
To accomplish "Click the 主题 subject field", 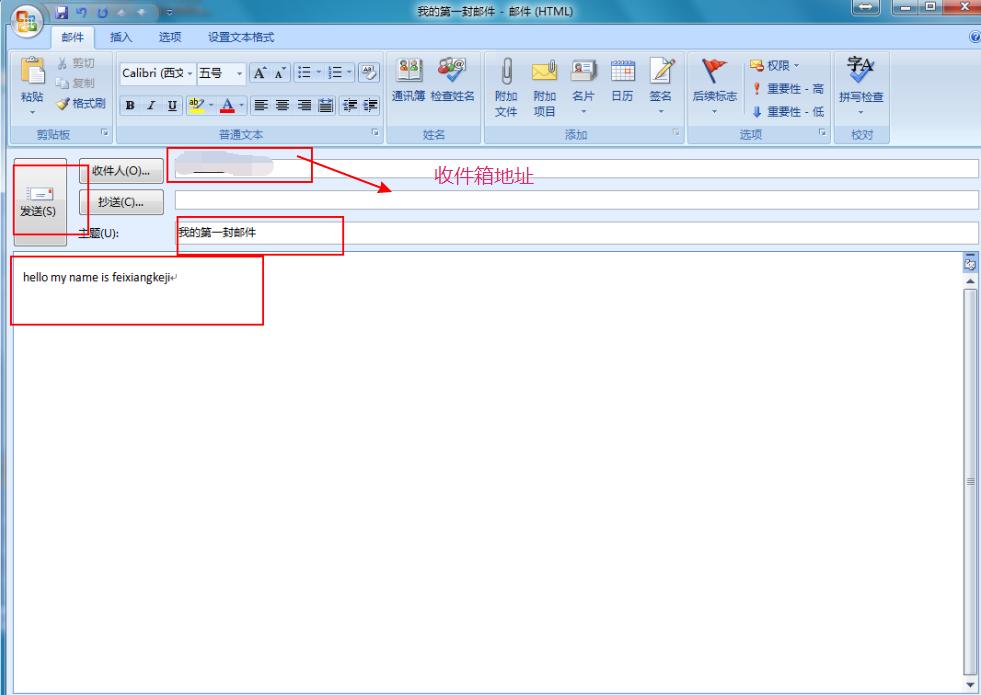I will [x=576, y=233].
